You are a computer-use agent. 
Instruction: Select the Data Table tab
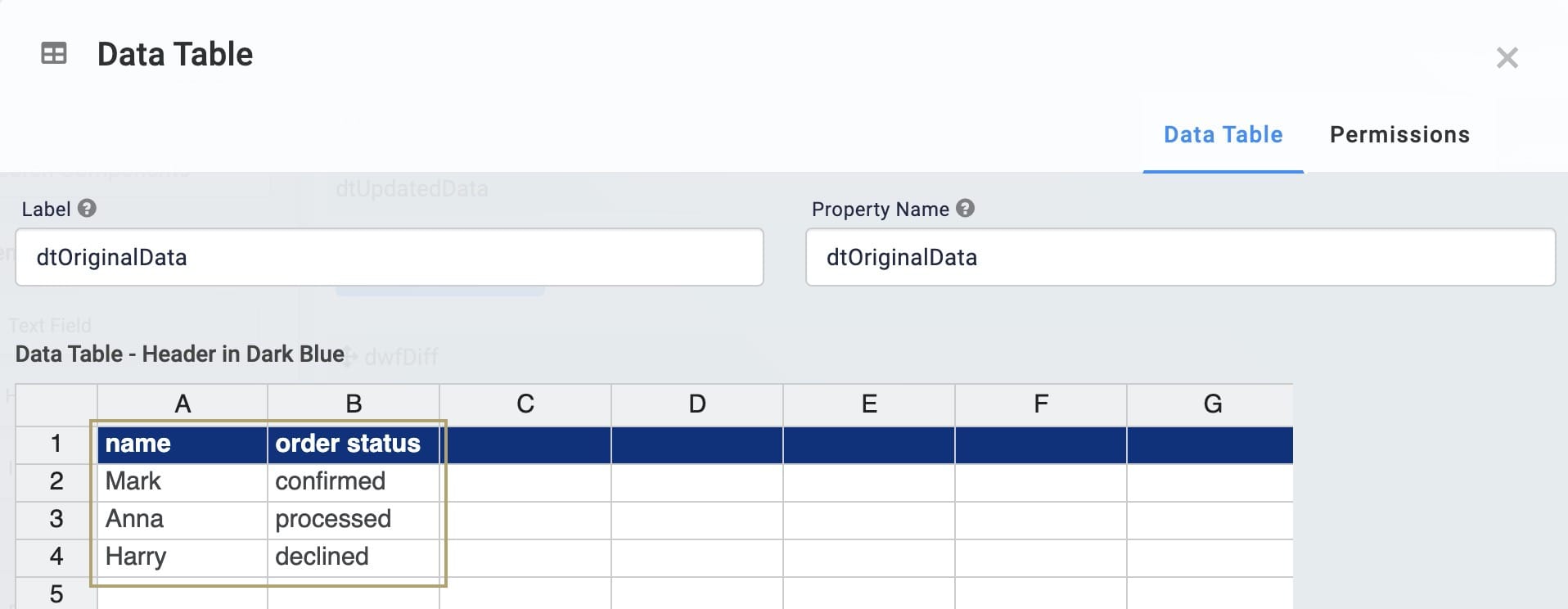(x=1223, y=135)
